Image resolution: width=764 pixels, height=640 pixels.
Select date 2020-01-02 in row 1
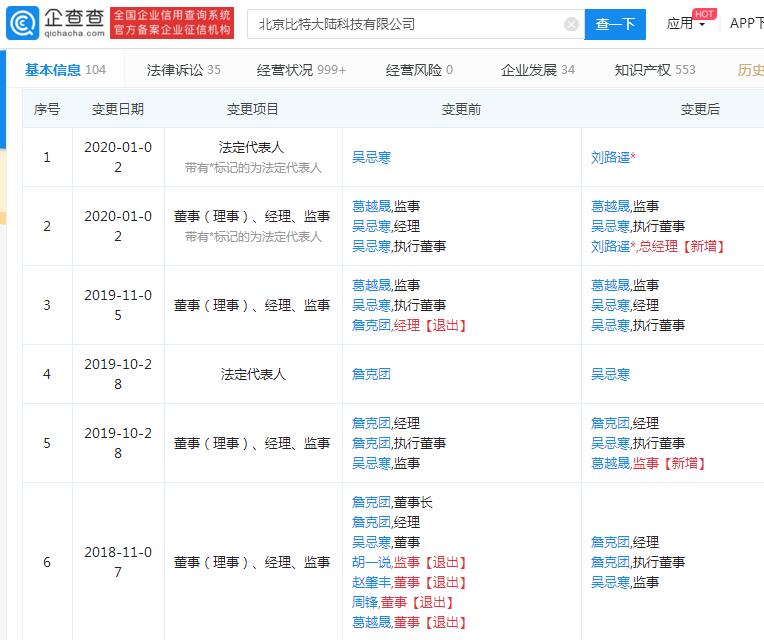[118, 157]
